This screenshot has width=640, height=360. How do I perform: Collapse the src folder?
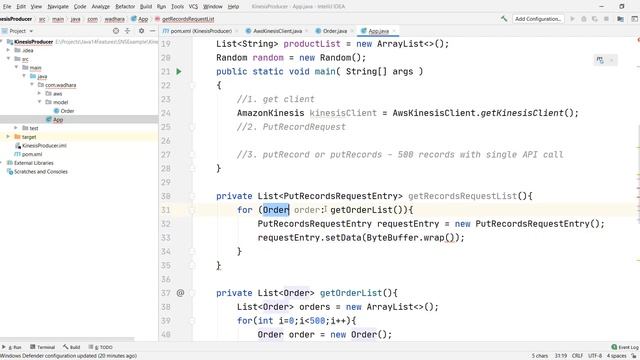(x=8, y=59)
